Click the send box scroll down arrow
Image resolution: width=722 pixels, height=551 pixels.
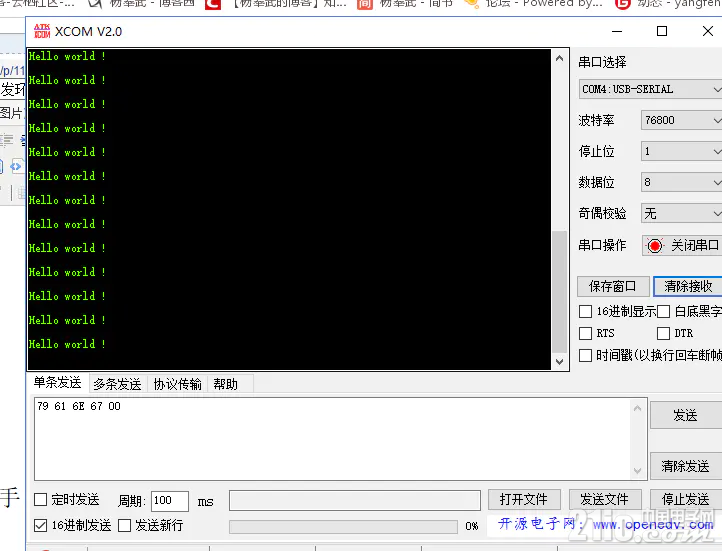[637, 470]
